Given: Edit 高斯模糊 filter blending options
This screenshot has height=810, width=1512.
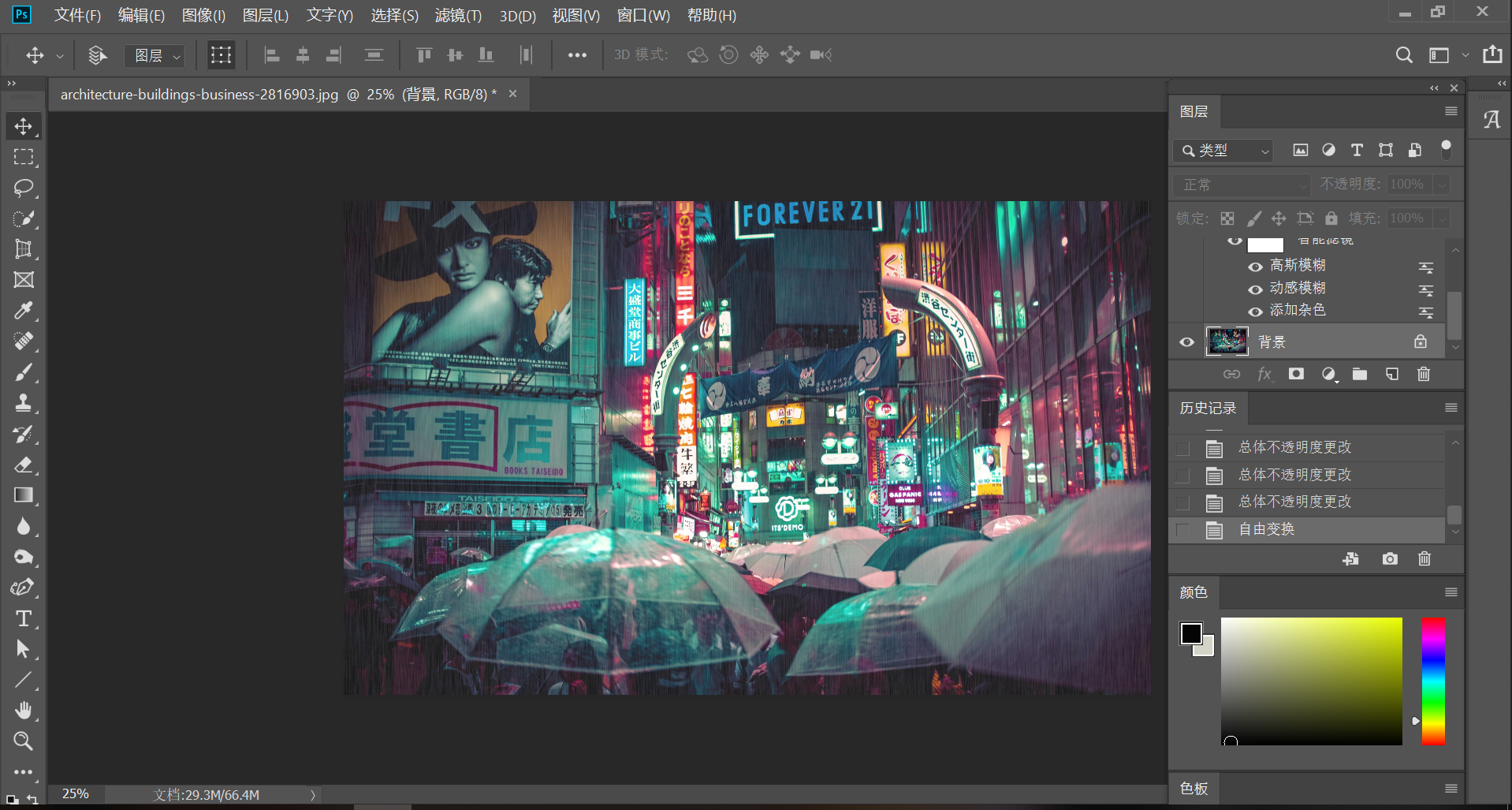Looking at the screenshot, I should (1426, 267).
